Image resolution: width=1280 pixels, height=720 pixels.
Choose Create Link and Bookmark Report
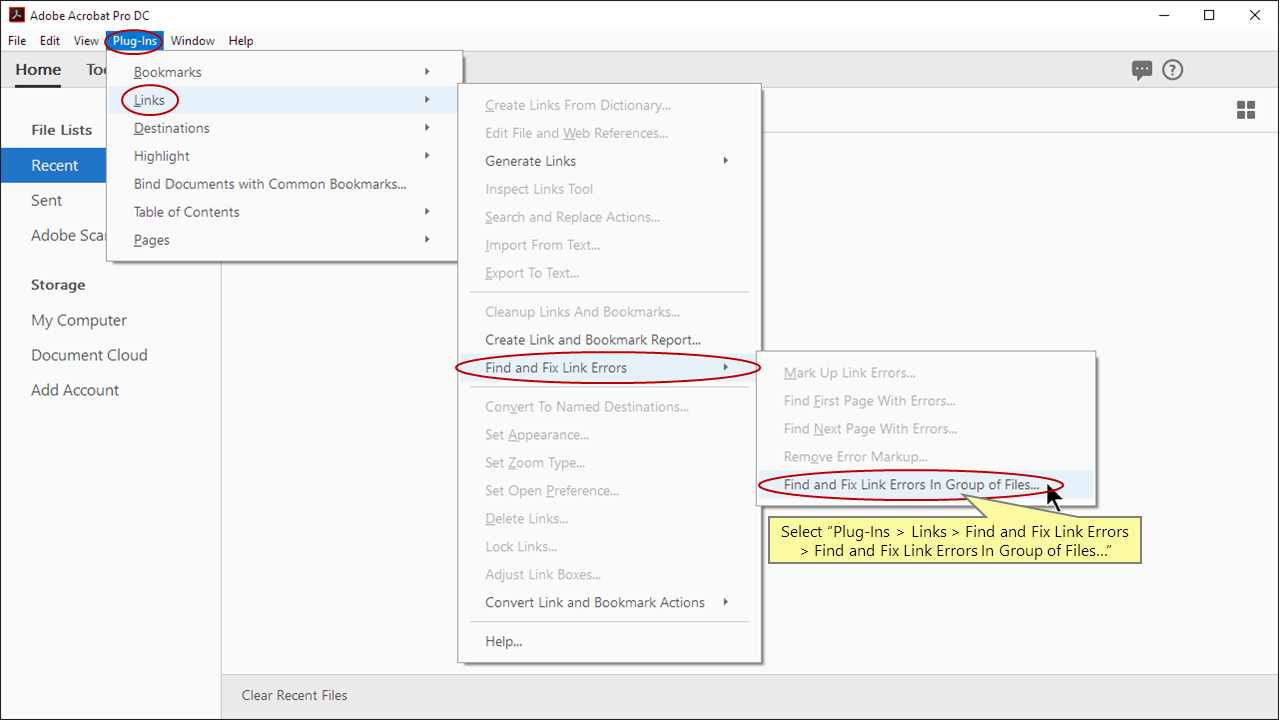(592, 340)
